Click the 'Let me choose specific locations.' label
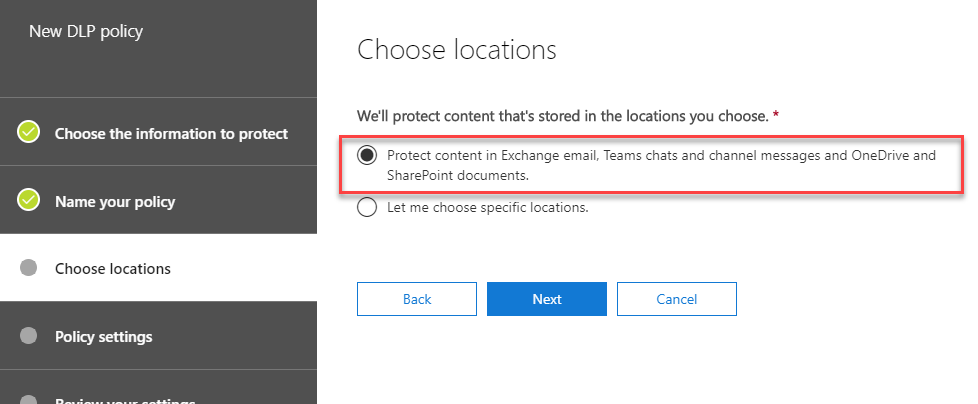This screenshot has width=978, height=404. (x=488, y=207)
